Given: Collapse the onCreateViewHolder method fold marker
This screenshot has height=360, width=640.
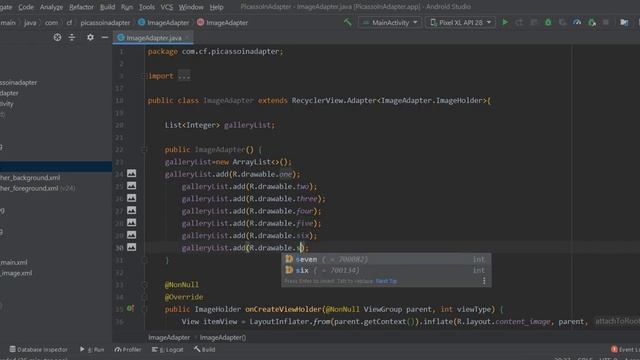Looking at the screenshot, I should [144, 309].
